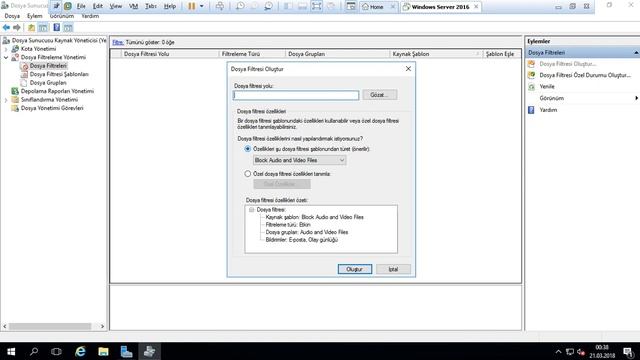The image size is (640, 360).
Task: Click the up-folder toolbar icon
Action: click(x=31, y=27)
